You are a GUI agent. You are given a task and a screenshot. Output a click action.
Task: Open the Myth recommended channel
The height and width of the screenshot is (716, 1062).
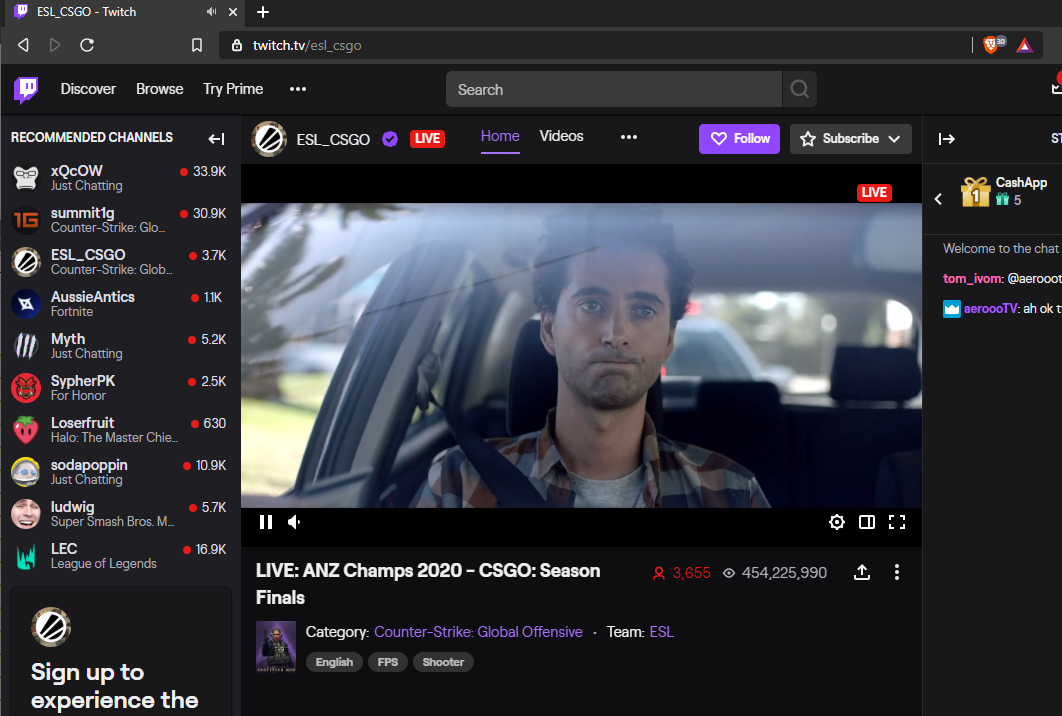(x=121, y=345)
